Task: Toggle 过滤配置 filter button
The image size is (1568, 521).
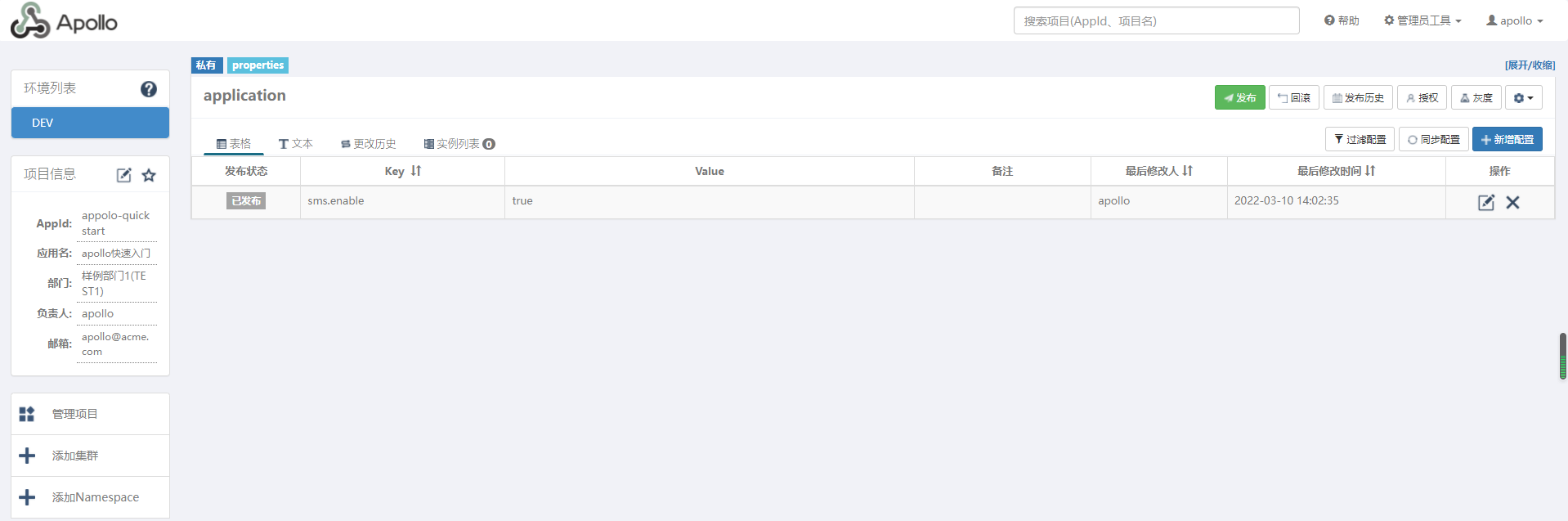Action: [x=1360, y=140]
